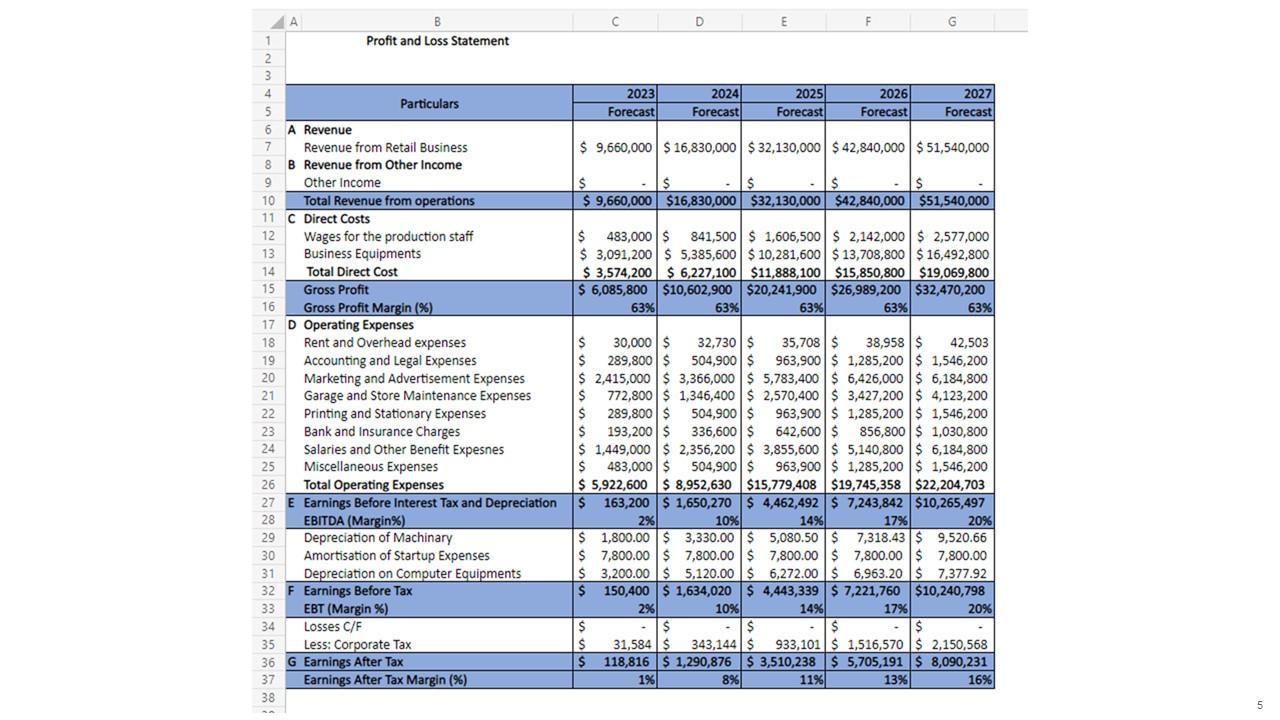The image size is (1280, 720).
Task: Click the Profit and Loss Statement title cell
Action: coord(437,41)
